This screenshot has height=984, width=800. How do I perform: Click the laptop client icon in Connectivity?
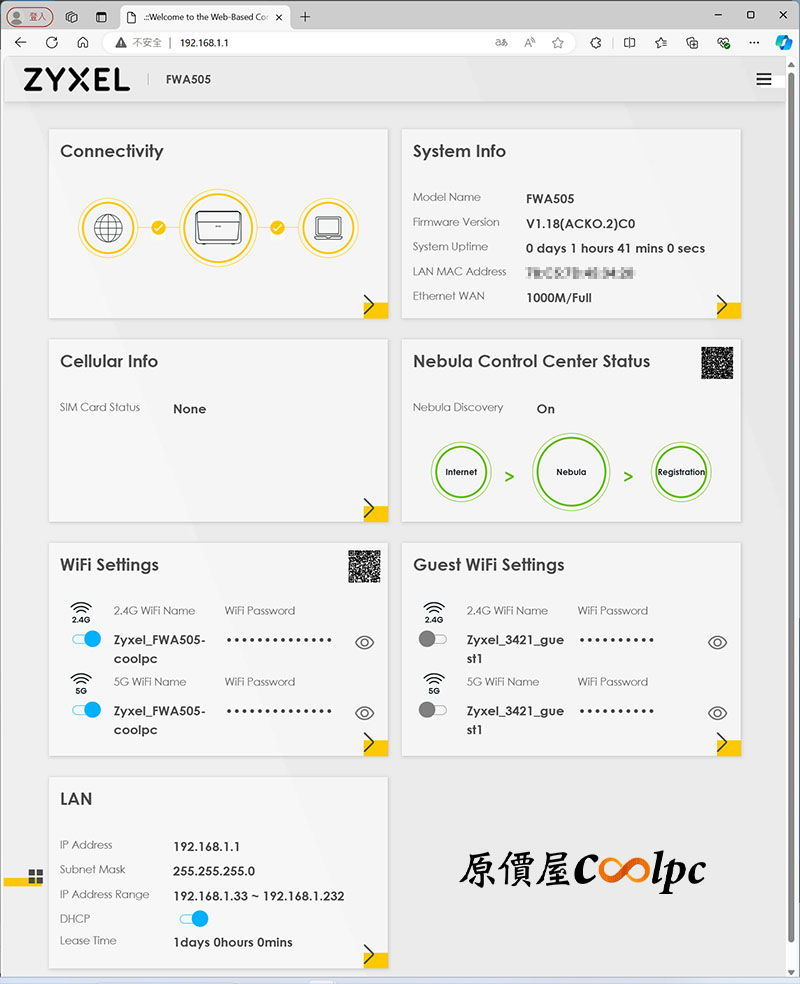(328, 228)
